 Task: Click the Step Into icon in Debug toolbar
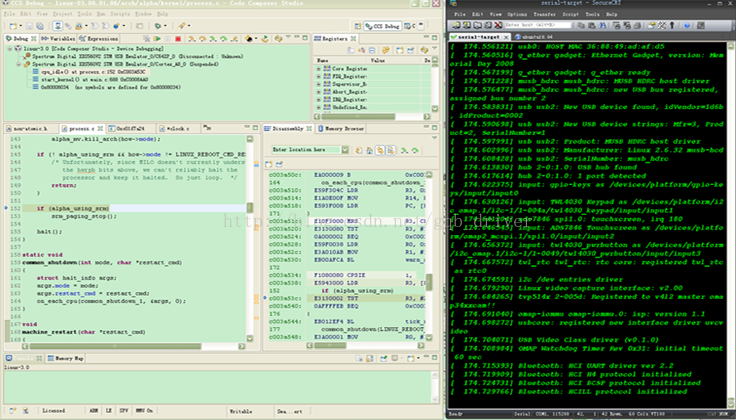(192, 38)
